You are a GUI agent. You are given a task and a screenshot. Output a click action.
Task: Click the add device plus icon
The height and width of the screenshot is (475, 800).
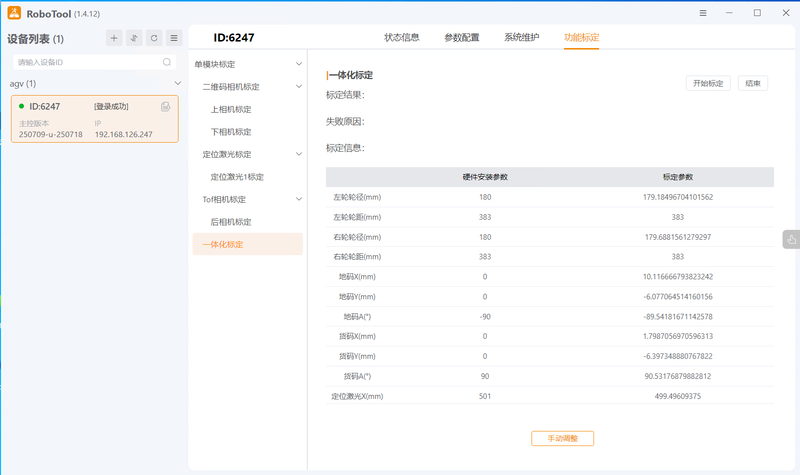[x=114, y=38]
